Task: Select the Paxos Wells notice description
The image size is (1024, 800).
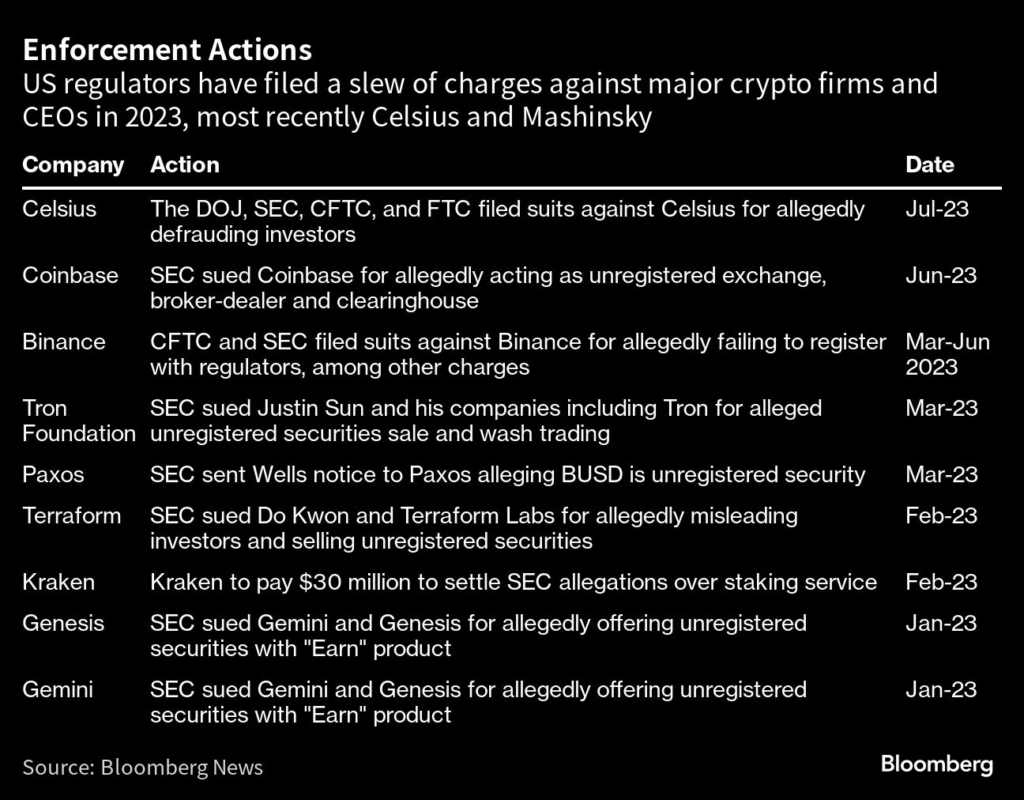Action: [x=507, y=475]
